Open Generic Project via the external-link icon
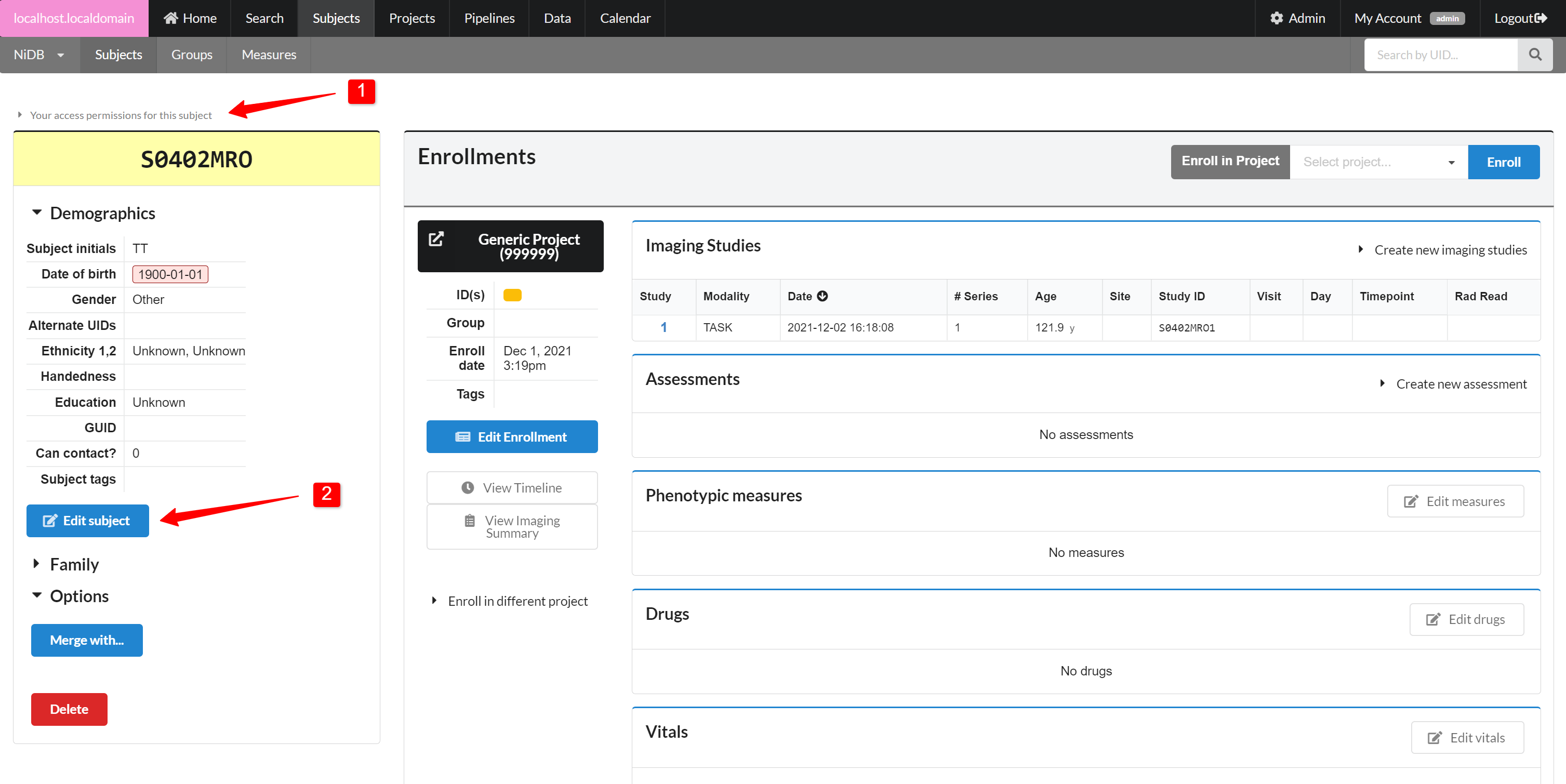This screenshot has width=1566, height=784. point(436,240)
